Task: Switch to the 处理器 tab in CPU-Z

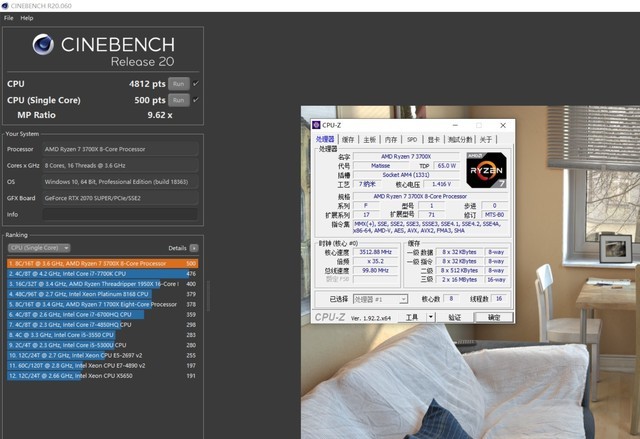Action: (x=325, y=140)
